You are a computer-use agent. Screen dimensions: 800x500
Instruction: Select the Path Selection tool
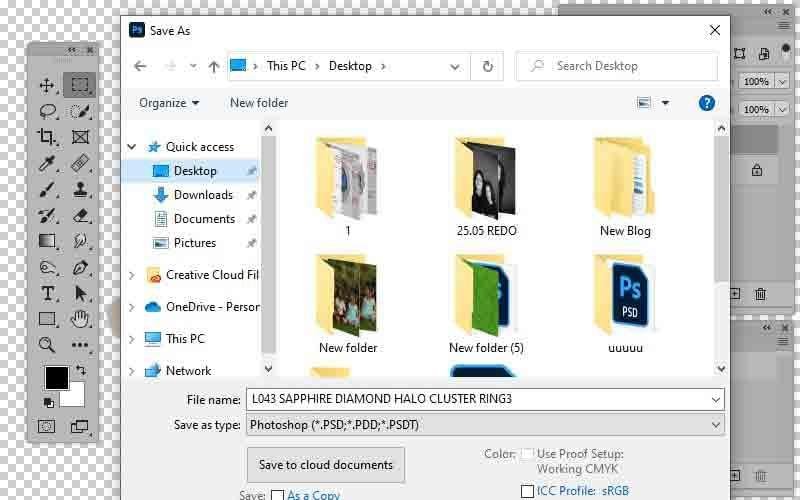[x=80, y=293]
